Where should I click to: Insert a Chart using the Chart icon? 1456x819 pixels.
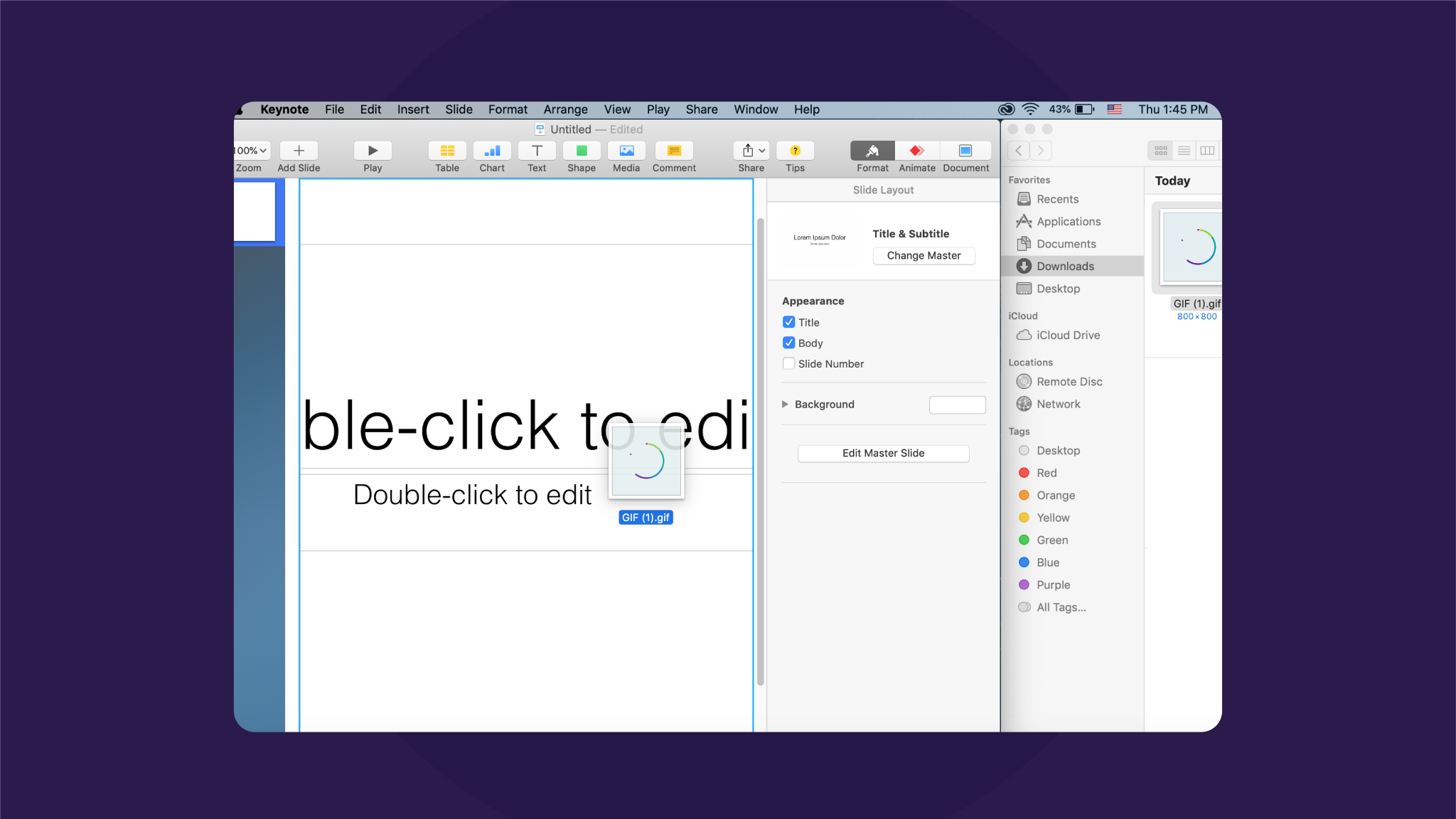[492, 151]
